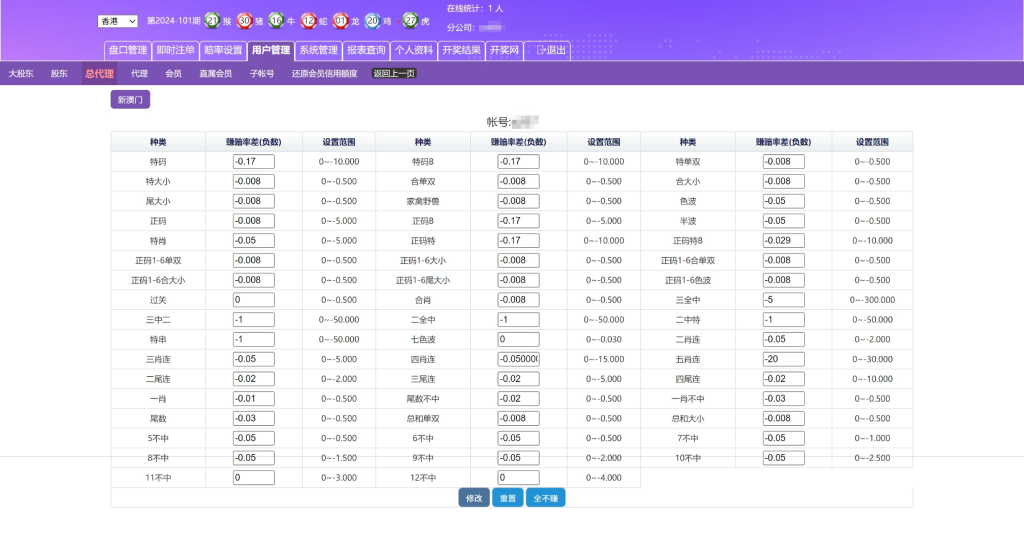Click the 修改 submit button
1024x536 pixels.
click(x=474, y=498)
